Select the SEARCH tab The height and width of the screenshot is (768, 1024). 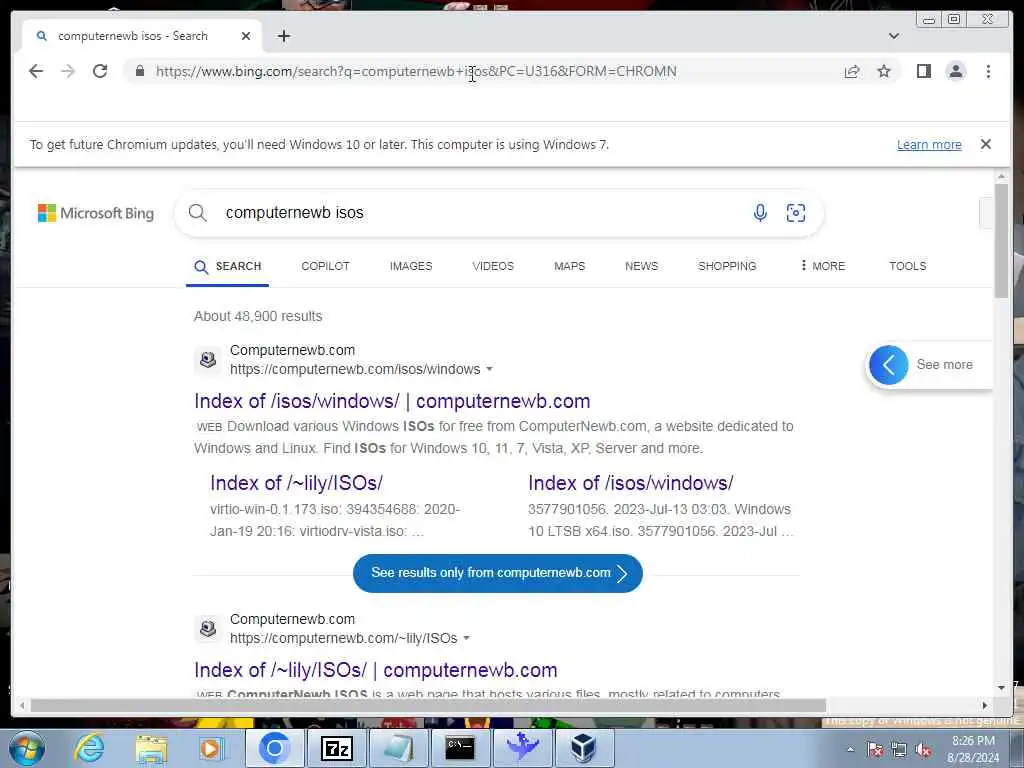point(227,266)
